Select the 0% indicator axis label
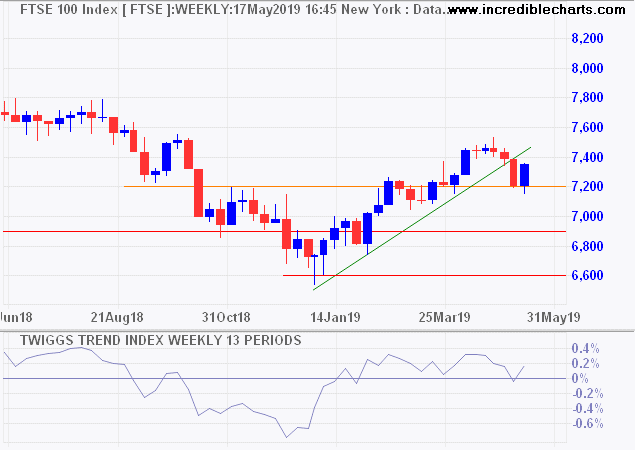The image size is (635, 450). 580,379
